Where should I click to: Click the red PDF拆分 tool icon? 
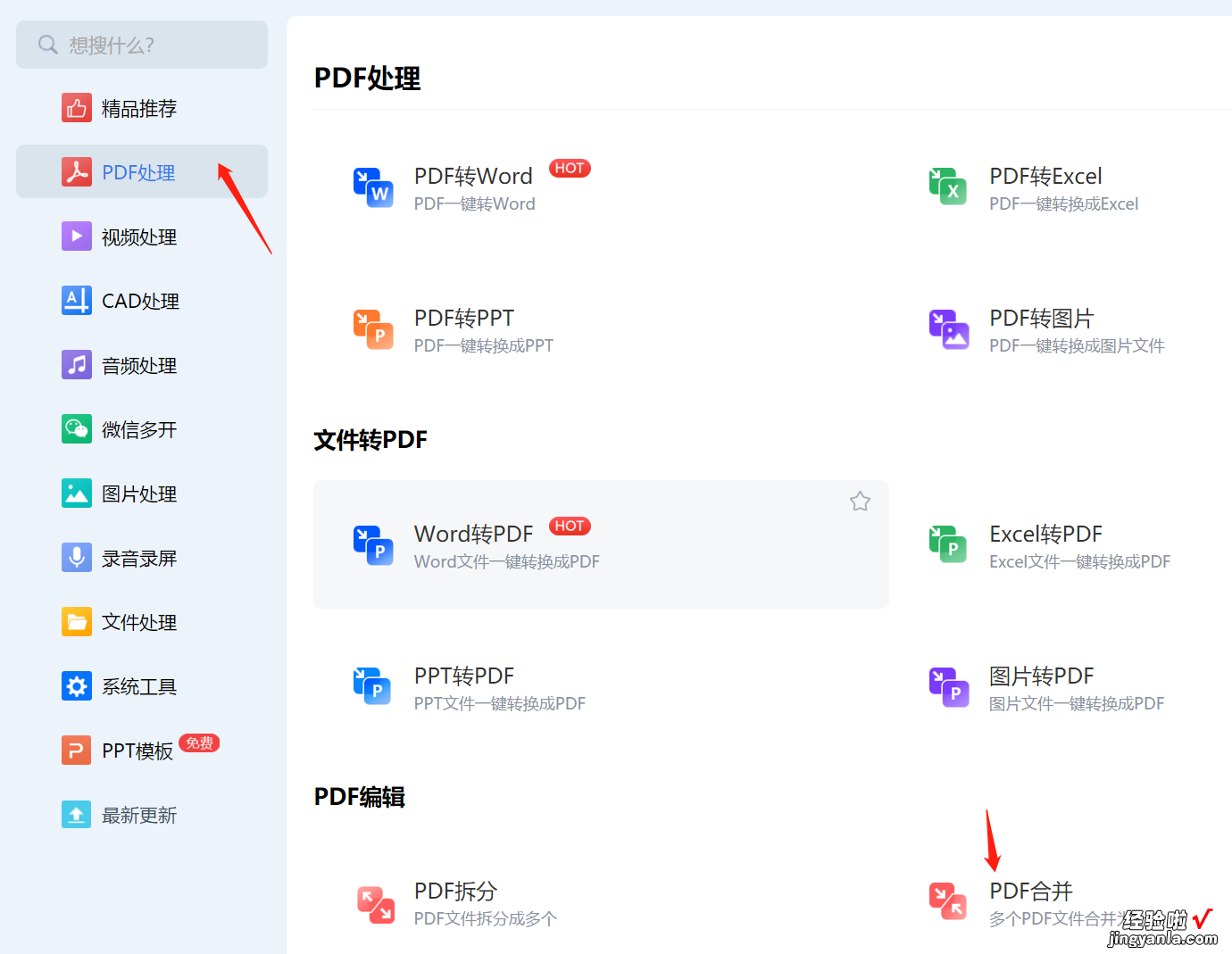[376, 904]
